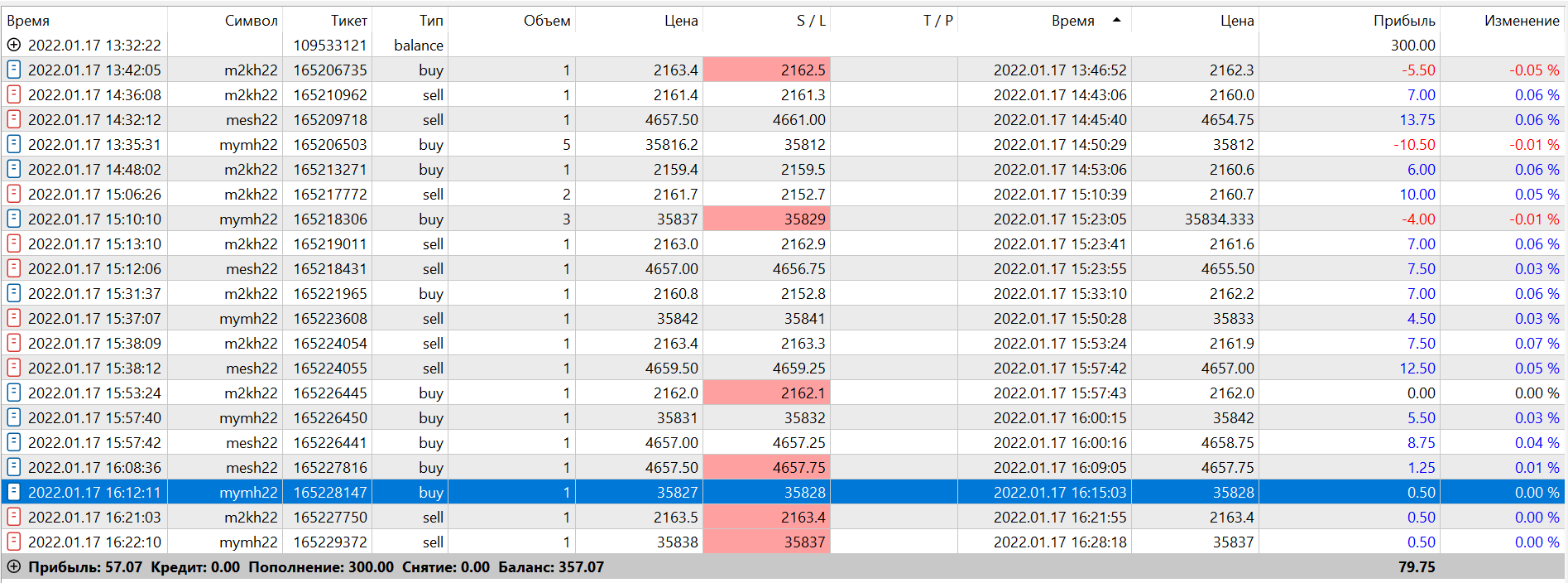Click buy order icon for ticket 165226441

[x=14, y=442]
